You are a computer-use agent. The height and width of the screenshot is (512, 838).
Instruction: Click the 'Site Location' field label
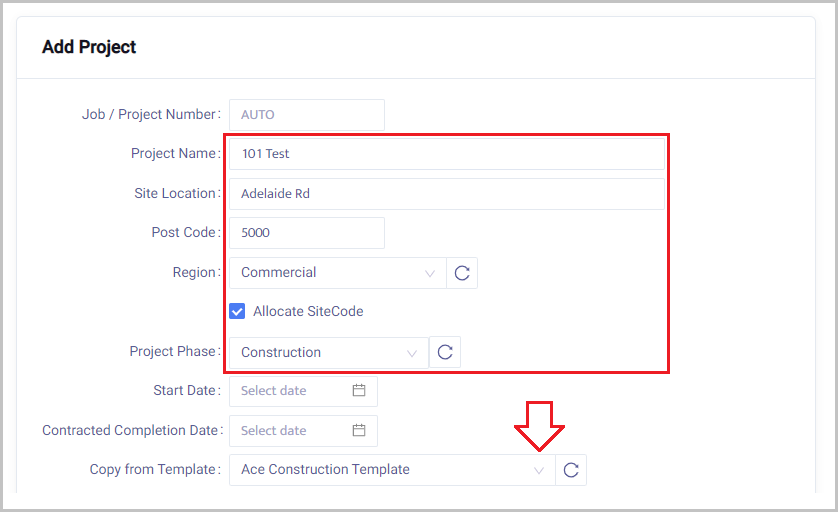175,193
